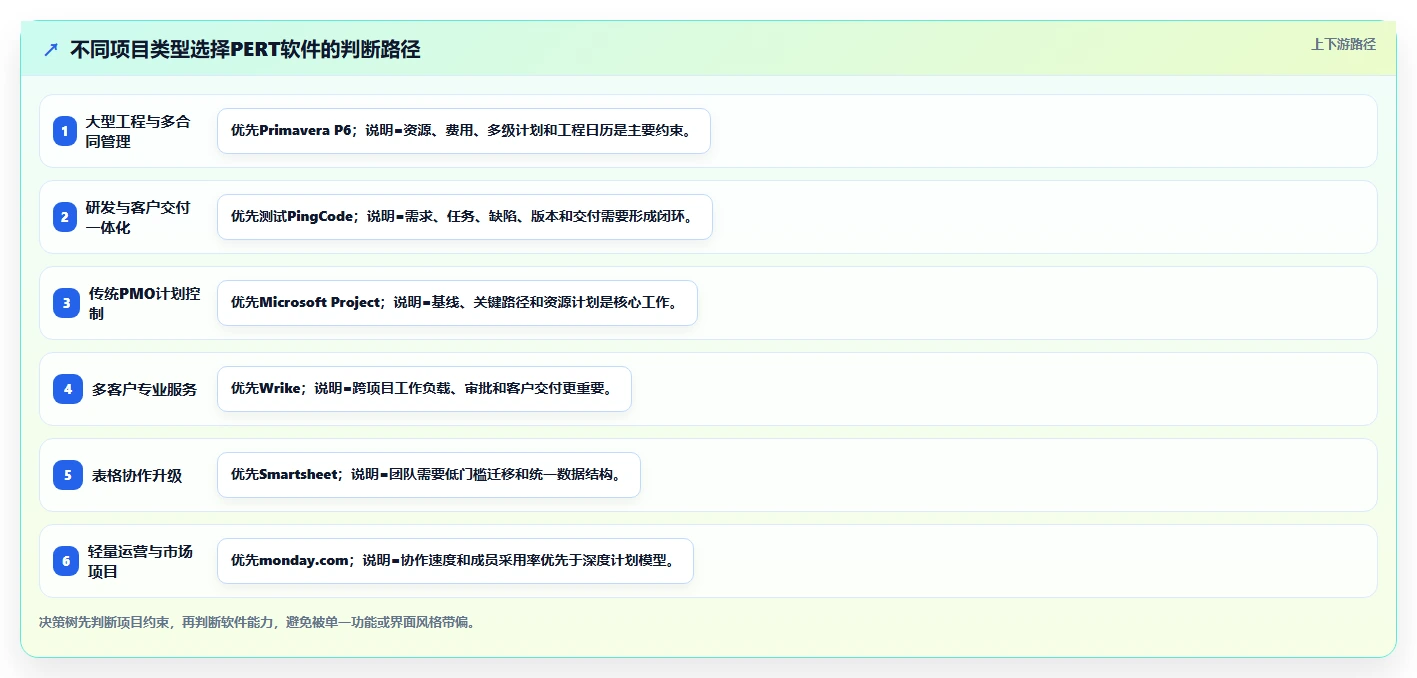The height and width of the screenshot is (678, 1417).
Task: Click step number badge 2
Action: pyautogui.click(x=65, y=217)
